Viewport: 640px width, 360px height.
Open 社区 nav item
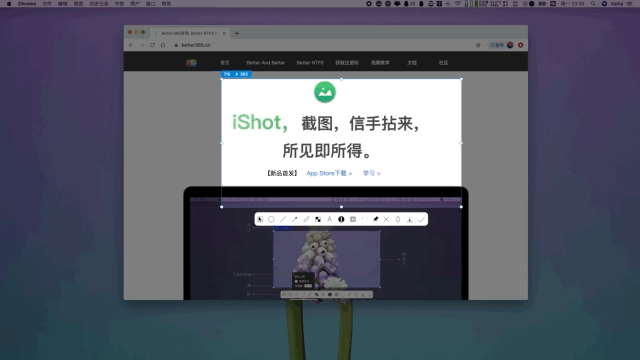pos(443,63)
